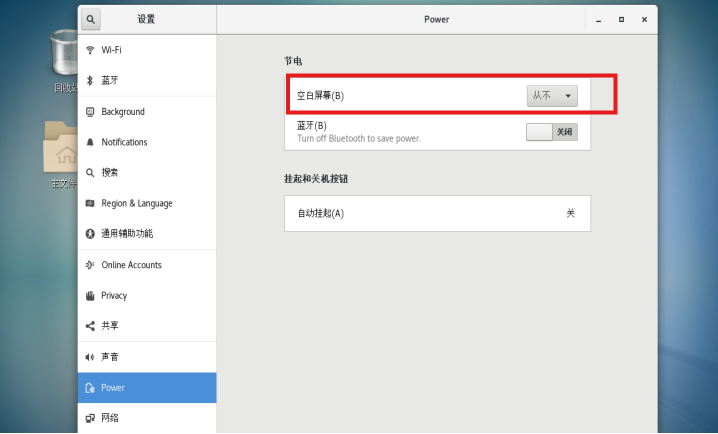
Task: Click the Notifications bell icon
Action: click(x=90, y=142)
